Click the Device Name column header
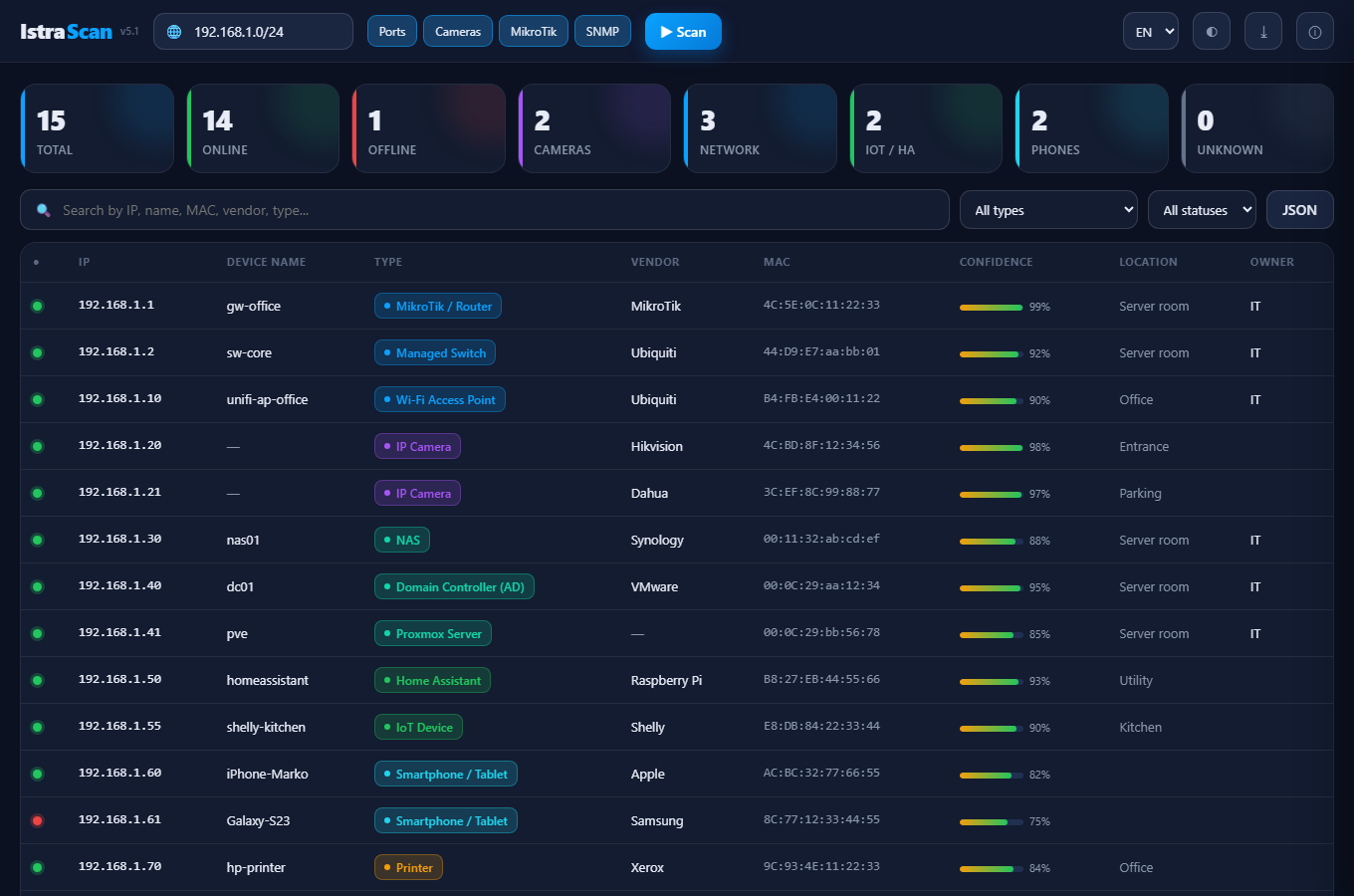This screenshot has height=896, width=1354. pos(266,262)
